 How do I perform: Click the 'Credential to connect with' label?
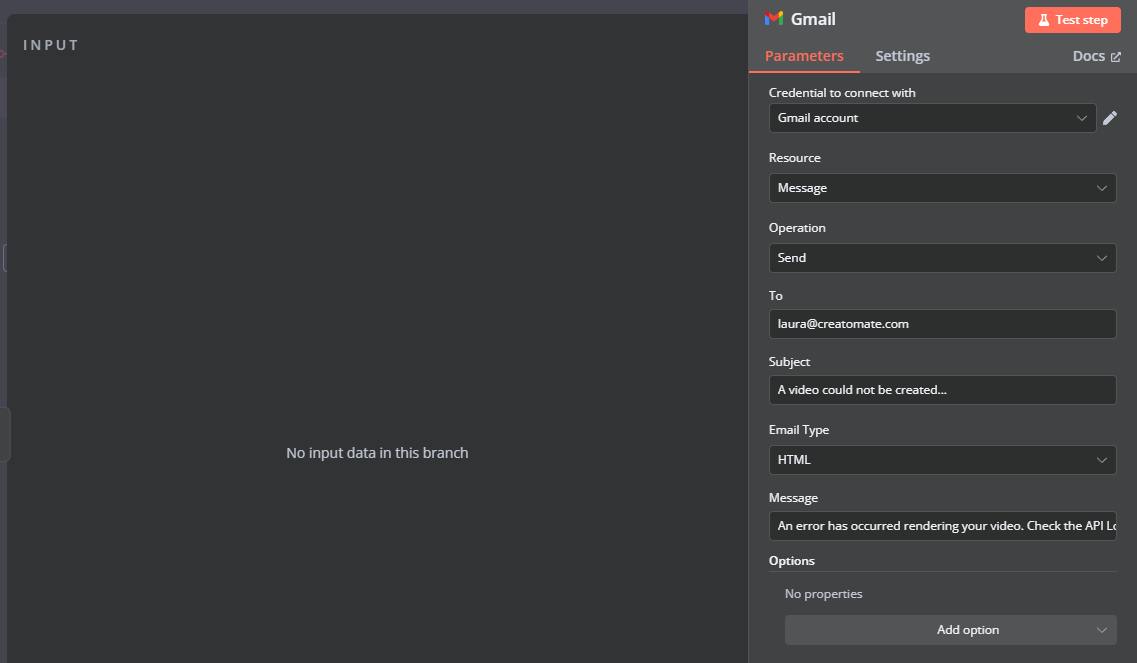[x=842, y=93]
